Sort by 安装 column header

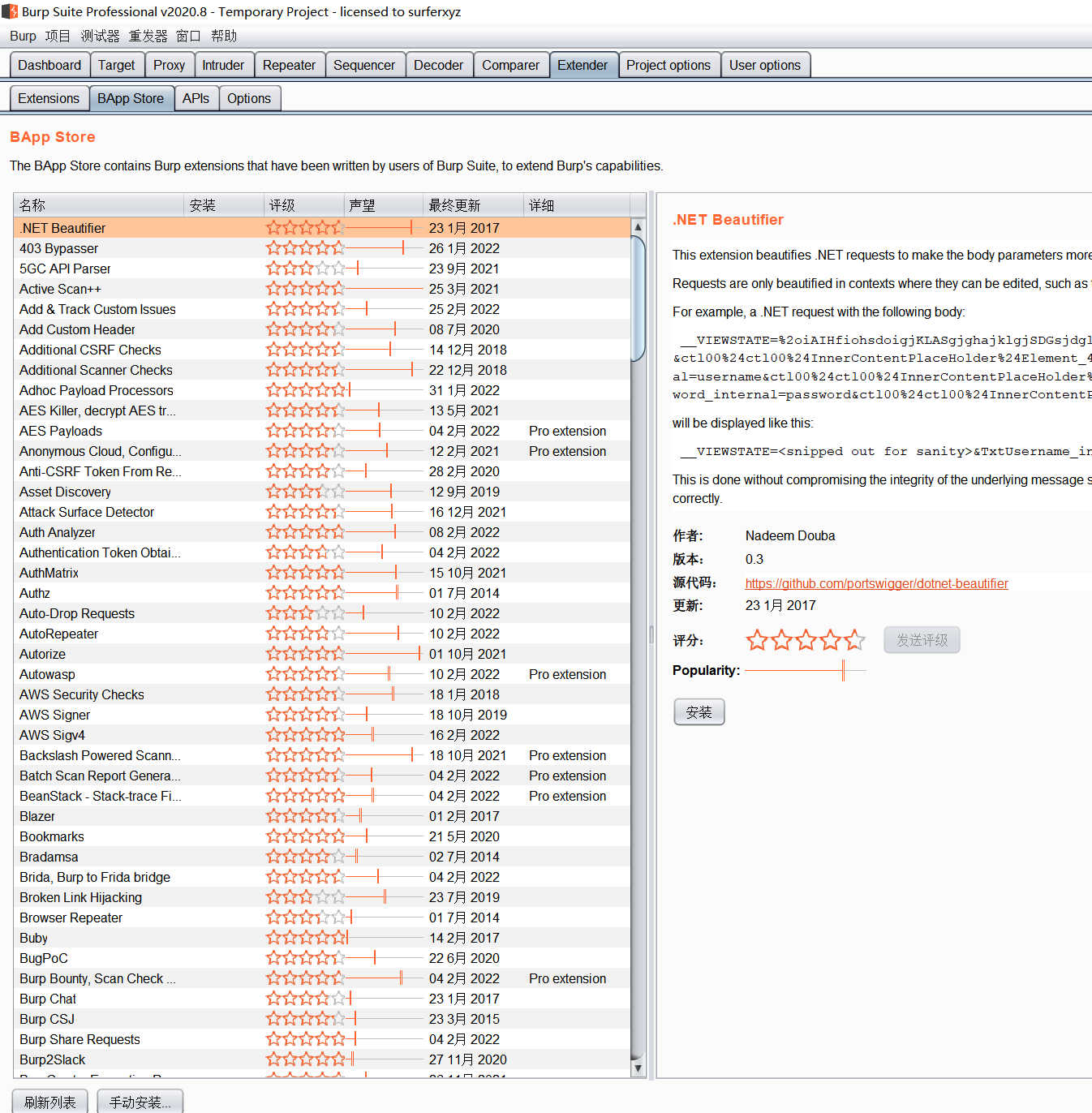coord(223,205)
